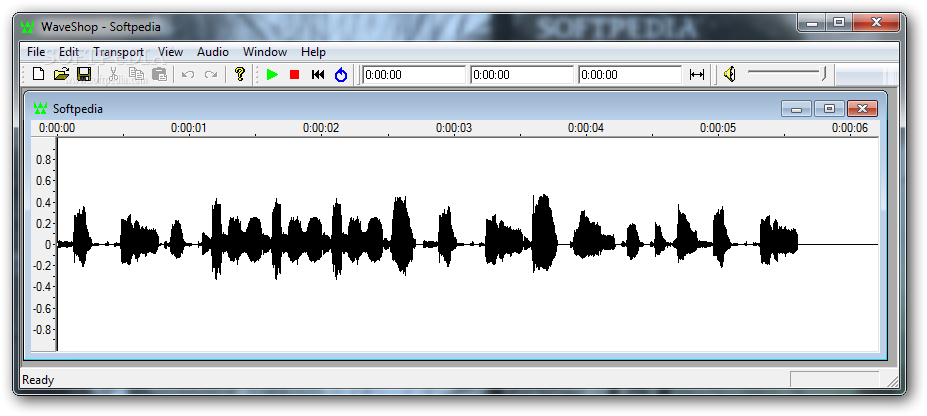Click the Softpedia document window icon
The width and height of the screenshot is (927, 416).
click(x=40, y=108)
